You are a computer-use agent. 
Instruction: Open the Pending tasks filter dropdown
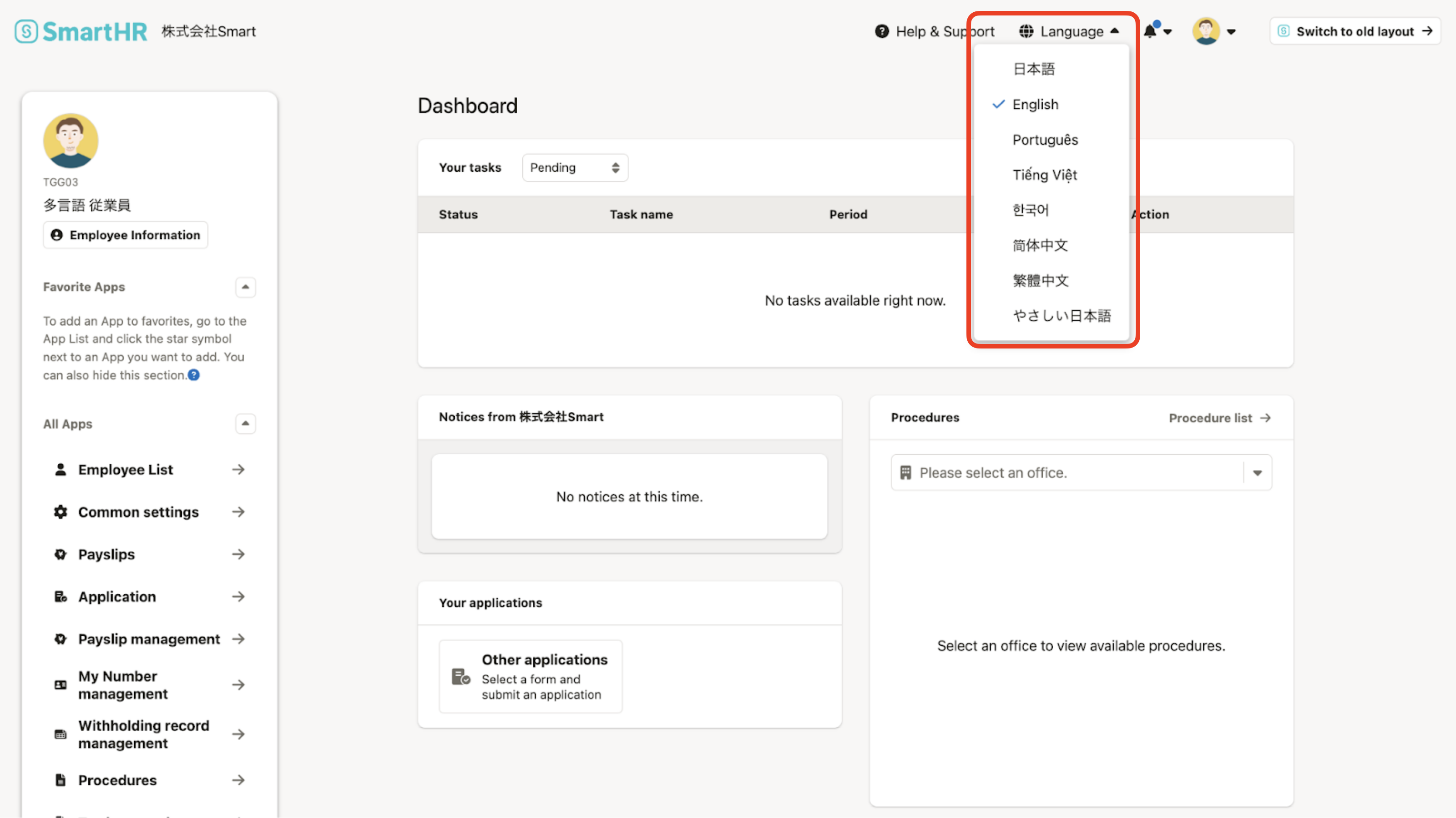pyautogui.click(x=574, y=167)
